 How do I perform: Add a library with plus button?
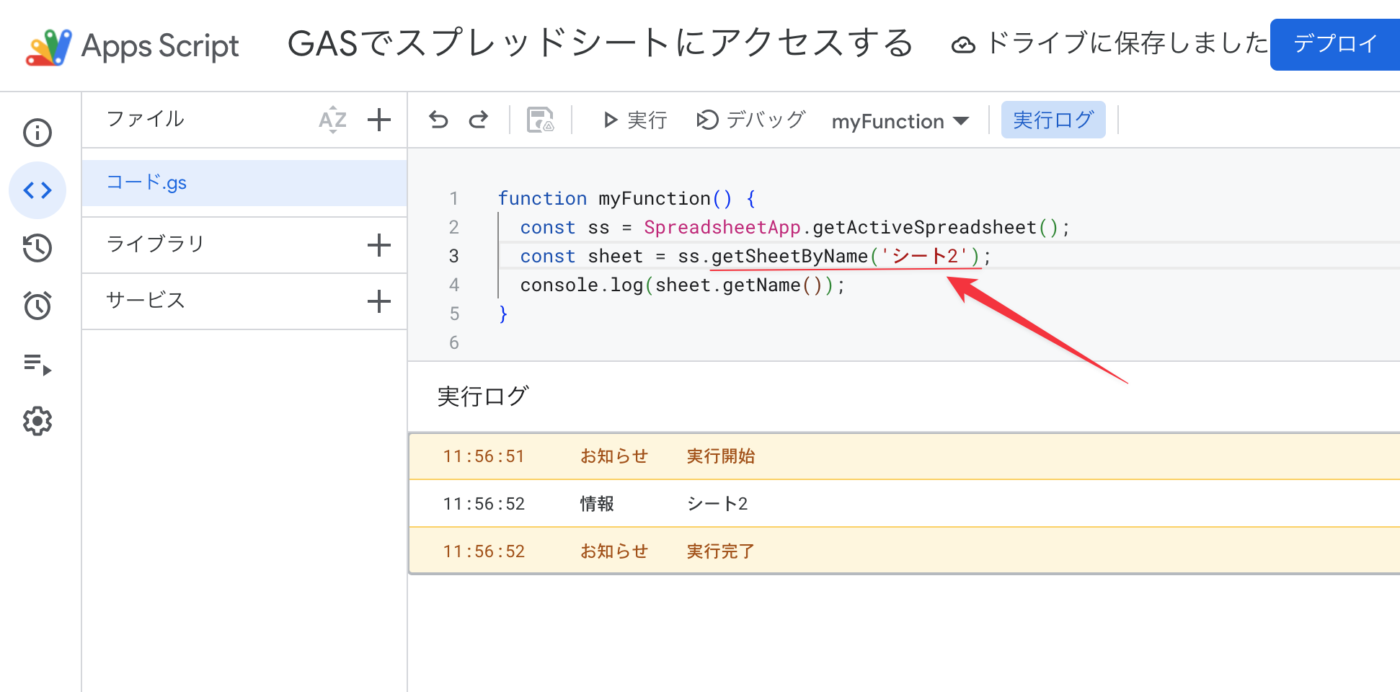click(378, 245)
